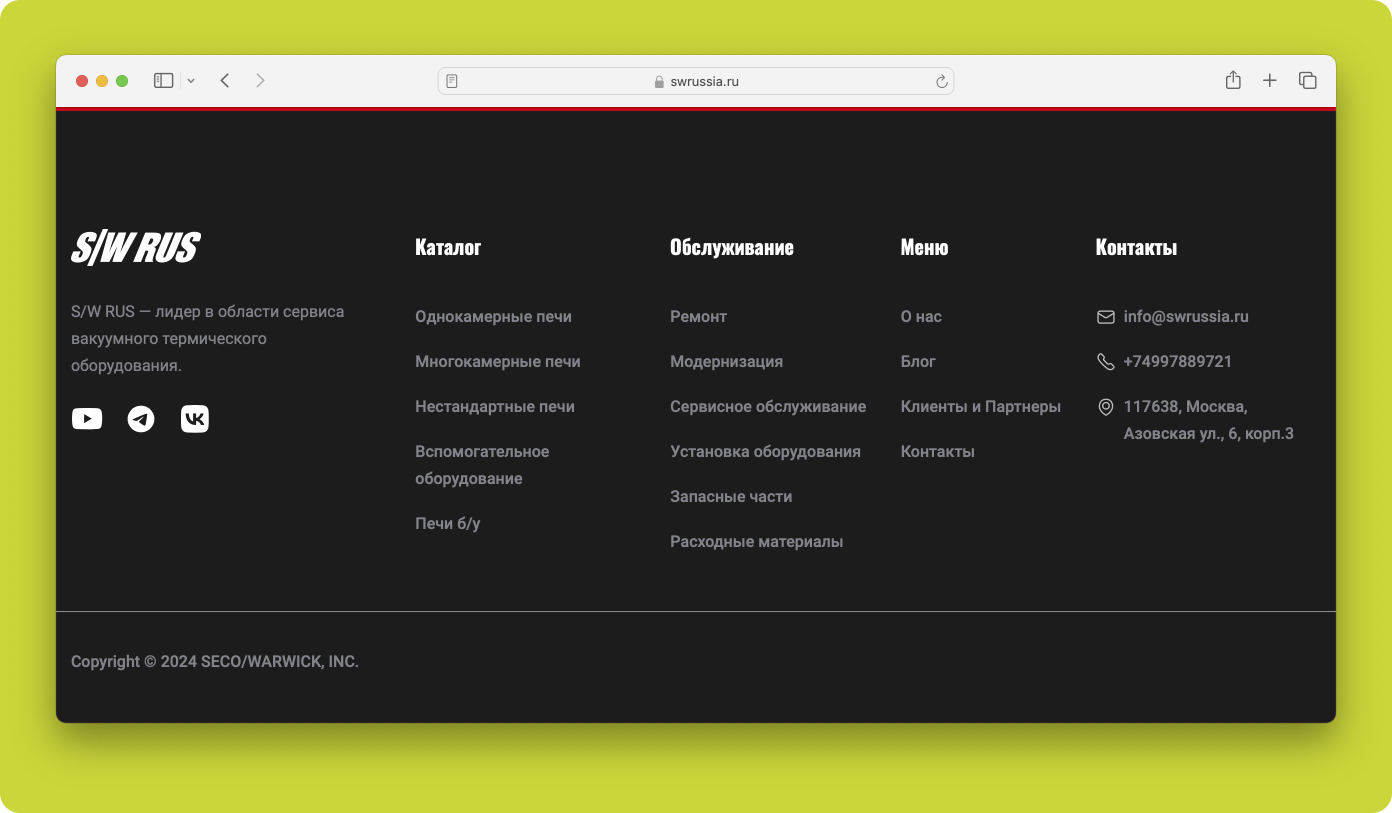
Task: Toggle the Safari sidebar
Action: click(x=164, y=81)
